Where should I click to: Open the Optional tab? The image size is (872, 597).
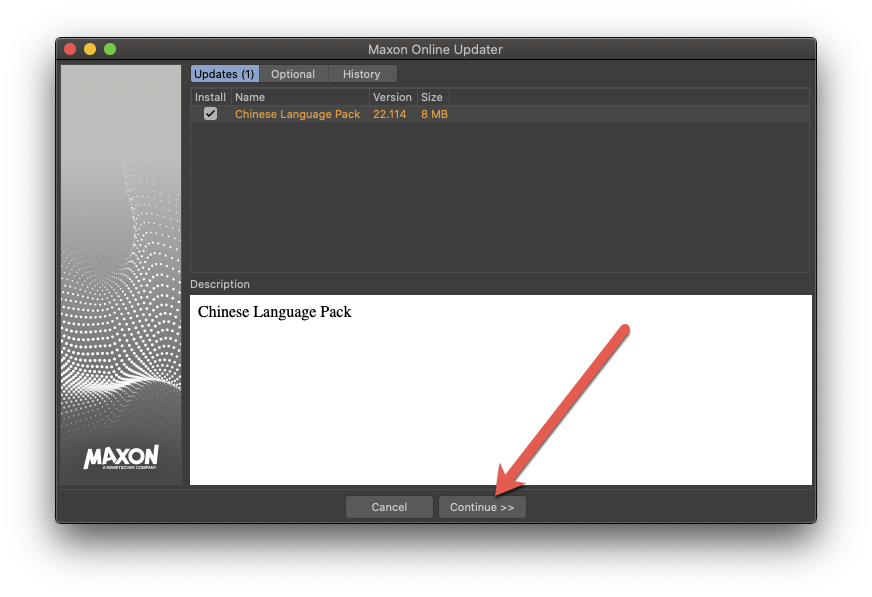click(x=293, y=74)
